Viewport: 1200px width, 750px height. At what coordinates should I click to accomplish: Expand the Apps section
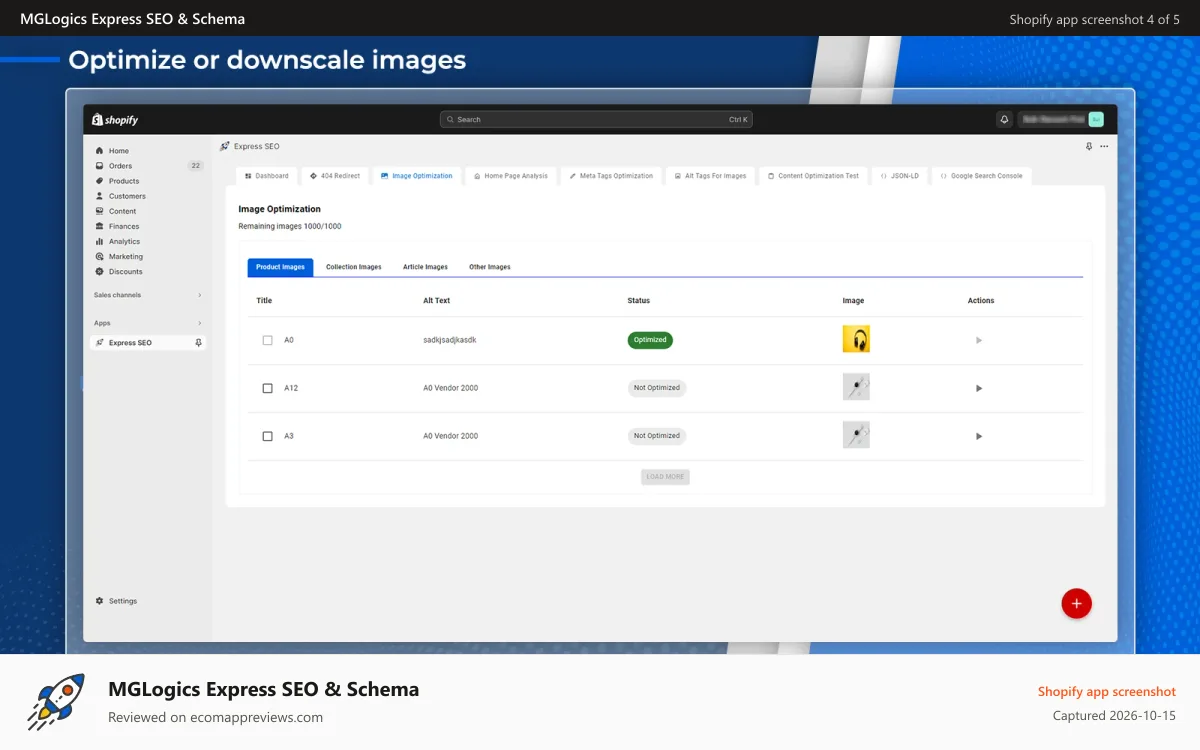pos(148,323)
